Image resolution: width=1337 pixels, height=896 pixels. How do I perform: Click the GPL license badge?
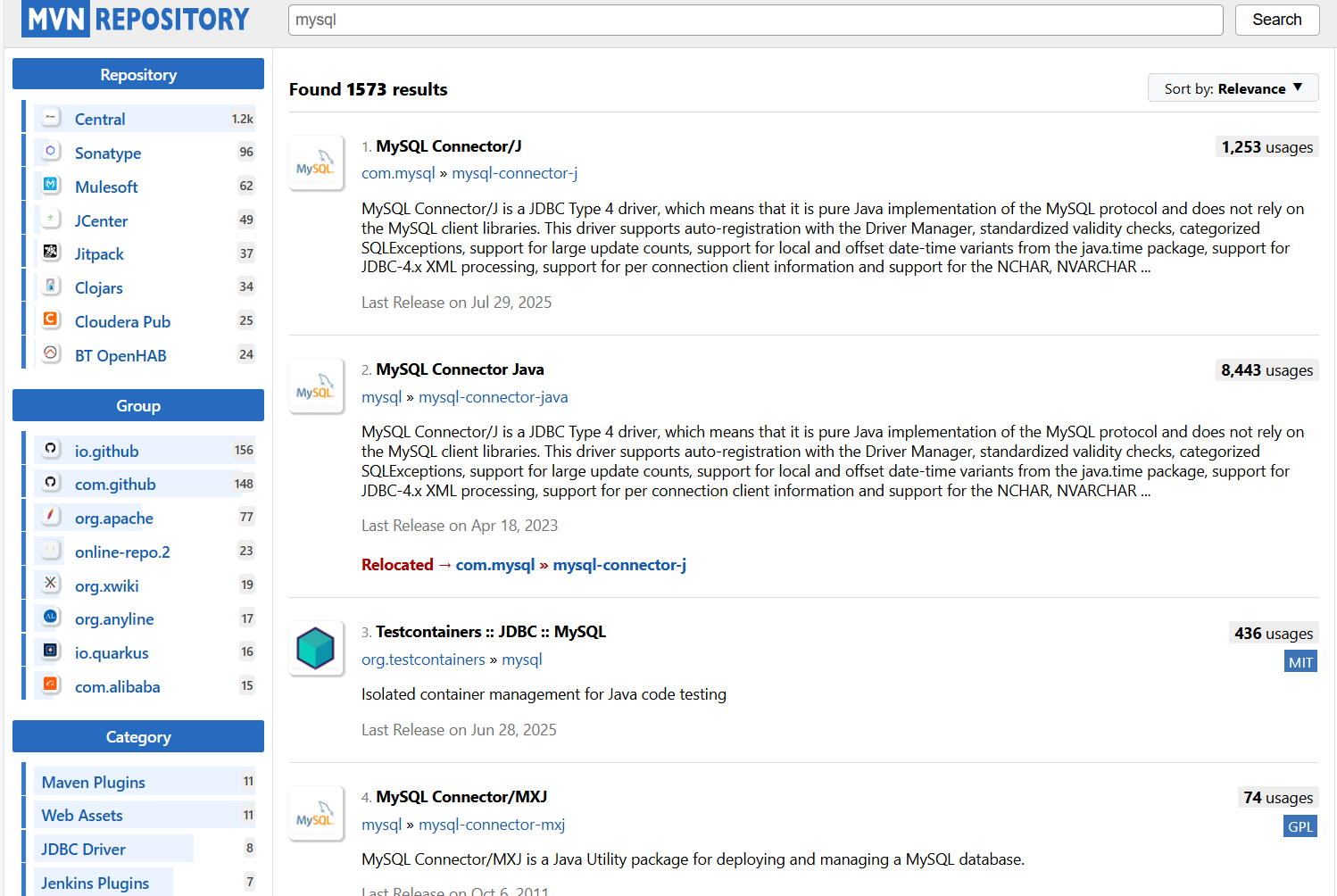[1300, 826]
